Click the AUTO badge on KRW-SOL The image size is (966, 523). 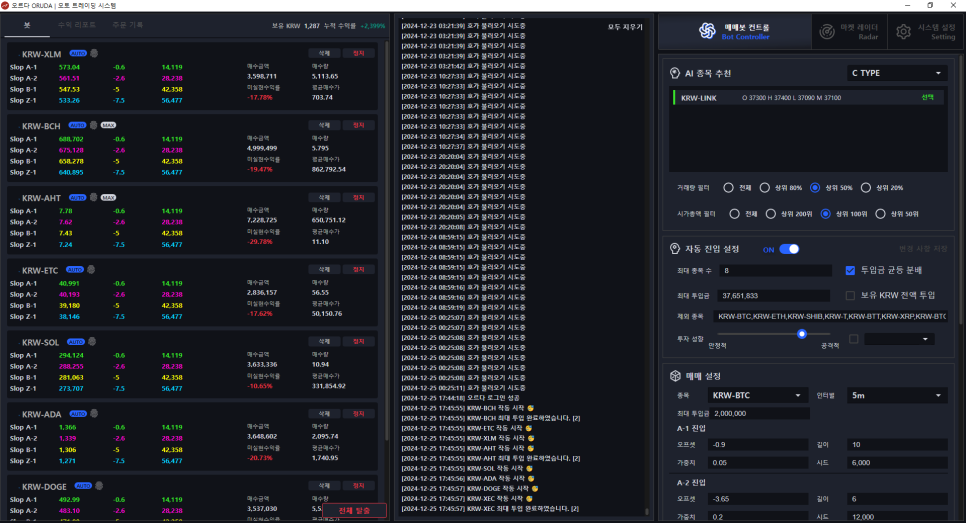tap(77, 342)
